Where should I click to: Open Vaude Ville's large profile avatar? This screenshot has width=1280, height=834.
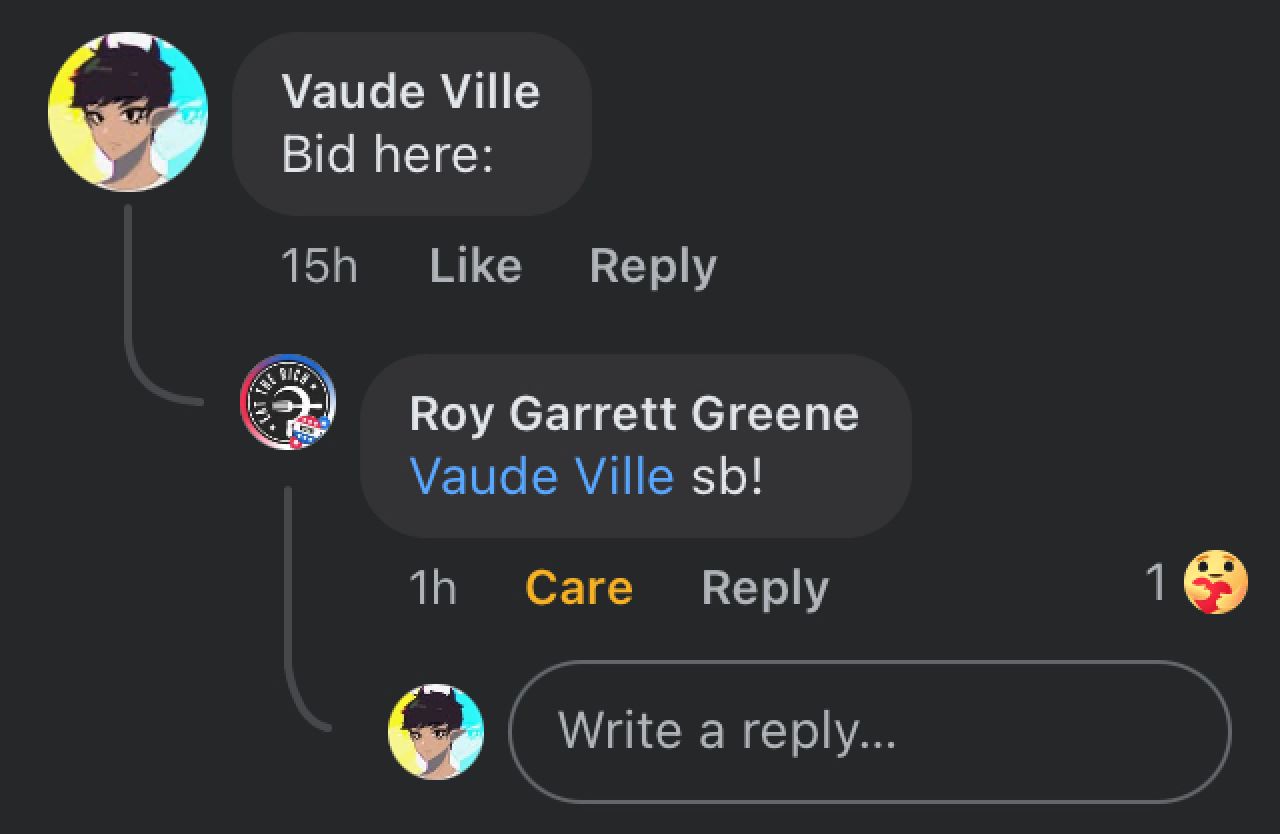(128, 112)
